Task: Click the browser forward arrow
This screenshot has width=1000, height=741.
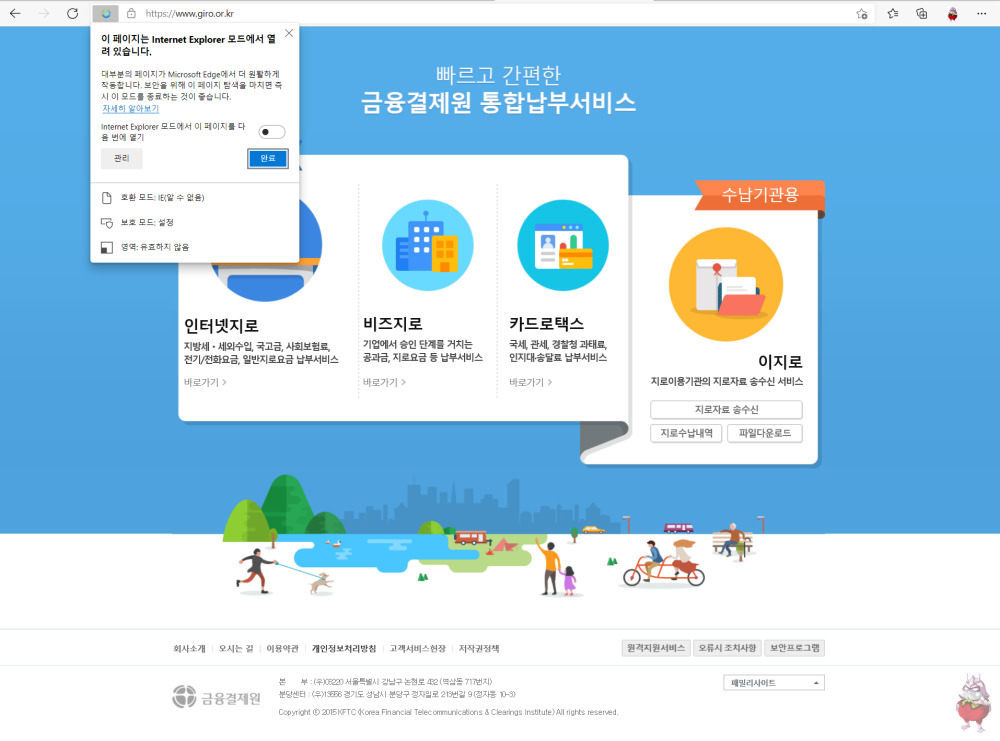Action: [x=43, y=13]
